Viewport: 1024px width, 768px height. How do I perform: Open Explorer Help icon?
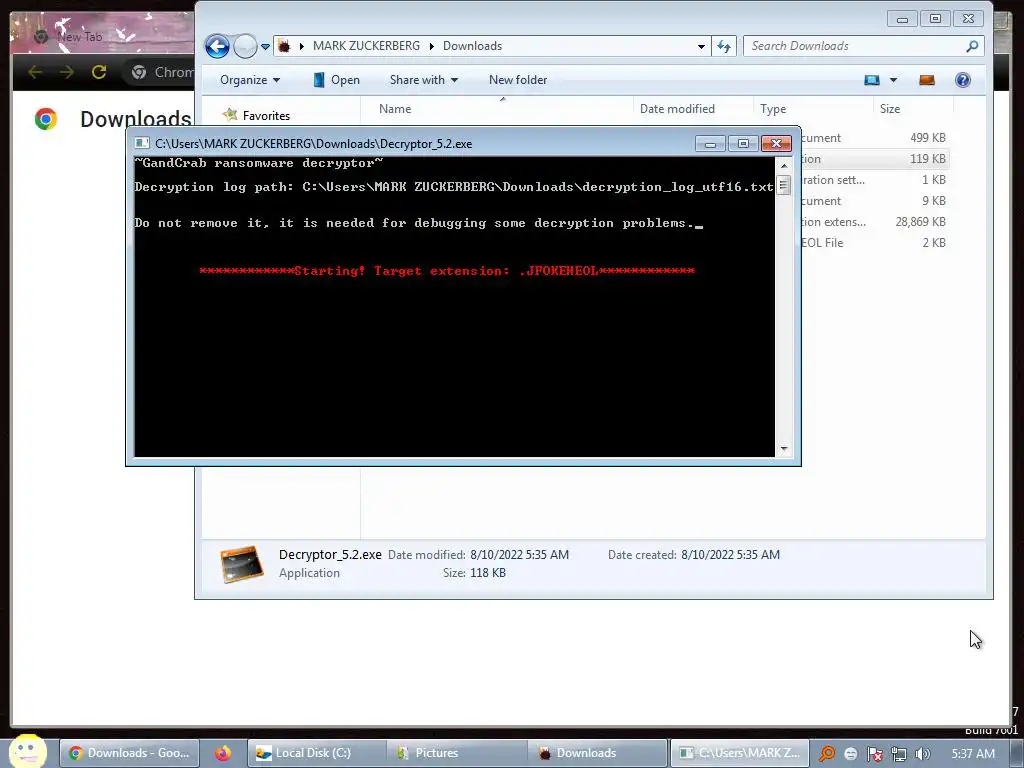[963, 80]
